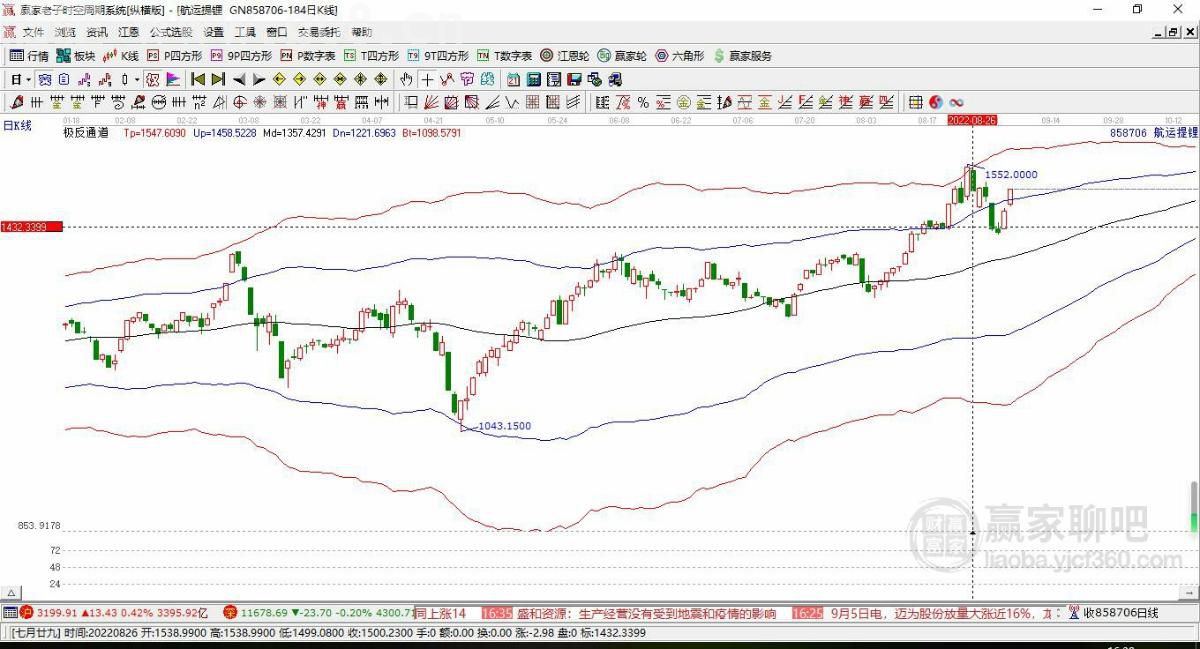Click the 1432.3399 price axis tag
This screenshot has height=649, width=1200.
(31, 228)
